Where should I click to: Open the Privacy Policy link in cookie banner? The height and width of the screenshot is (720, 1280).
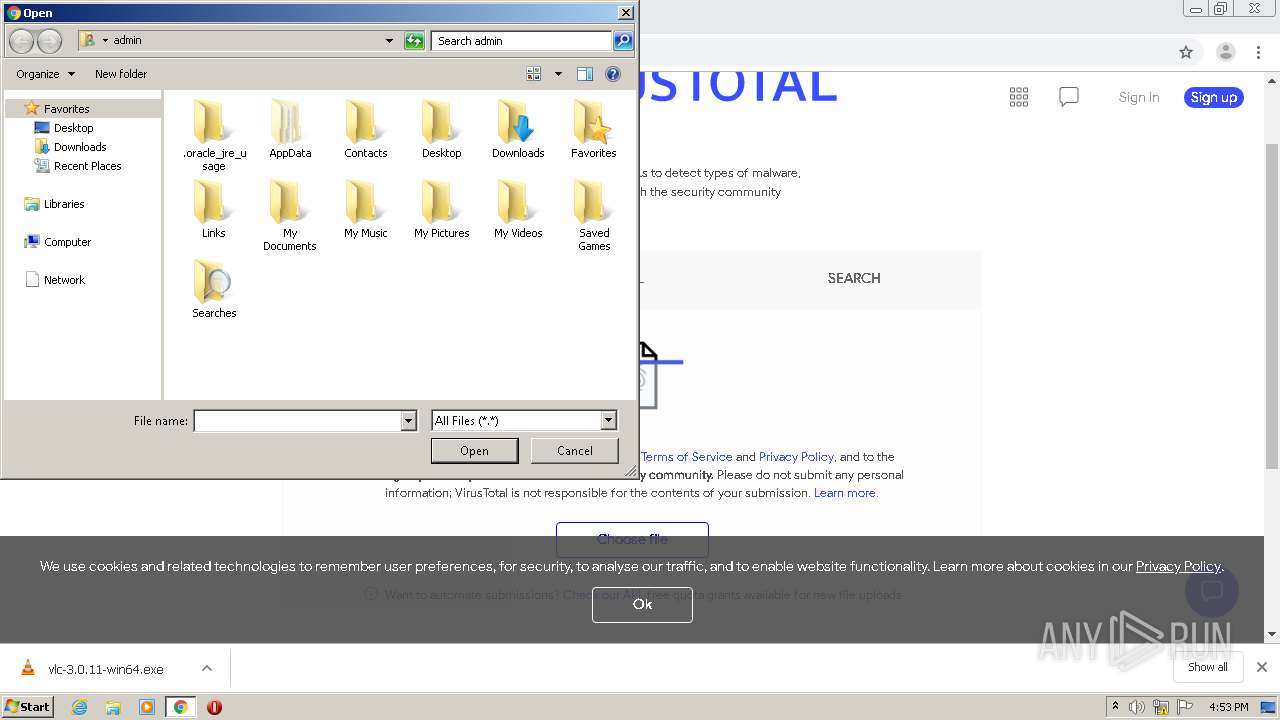click(1178, 566)
